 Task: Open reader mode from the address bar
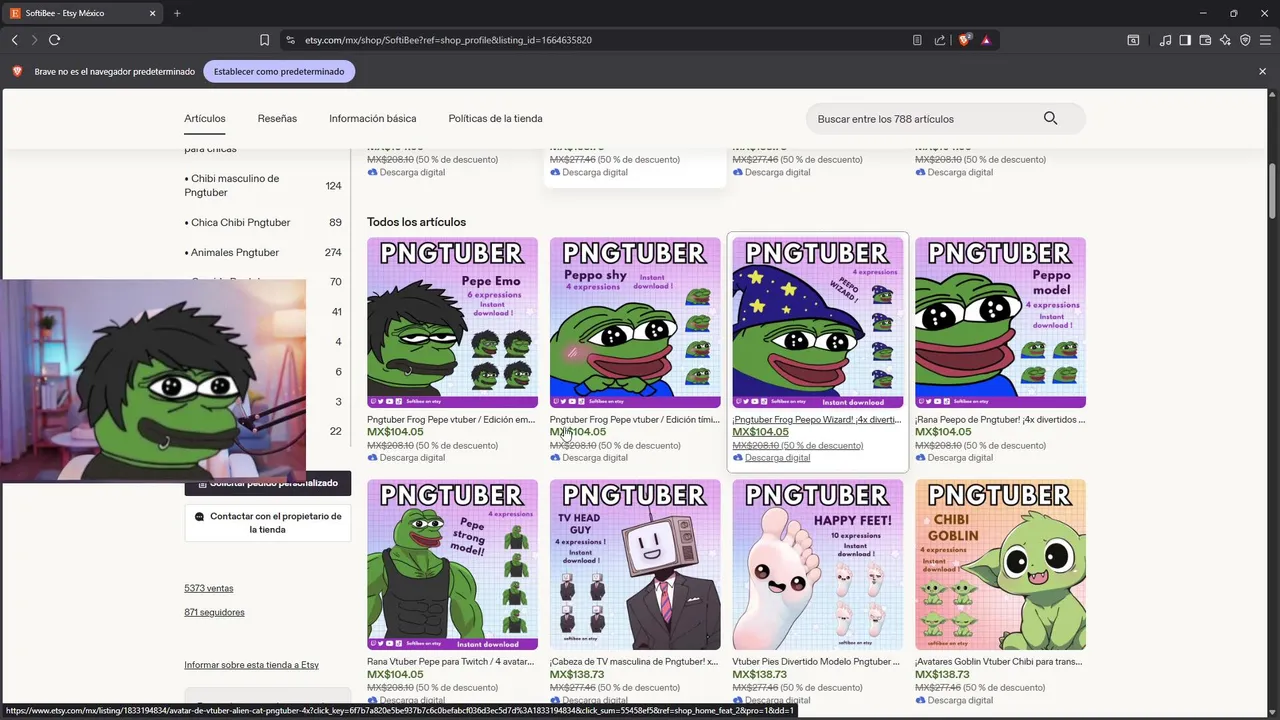tap(917, 40)
